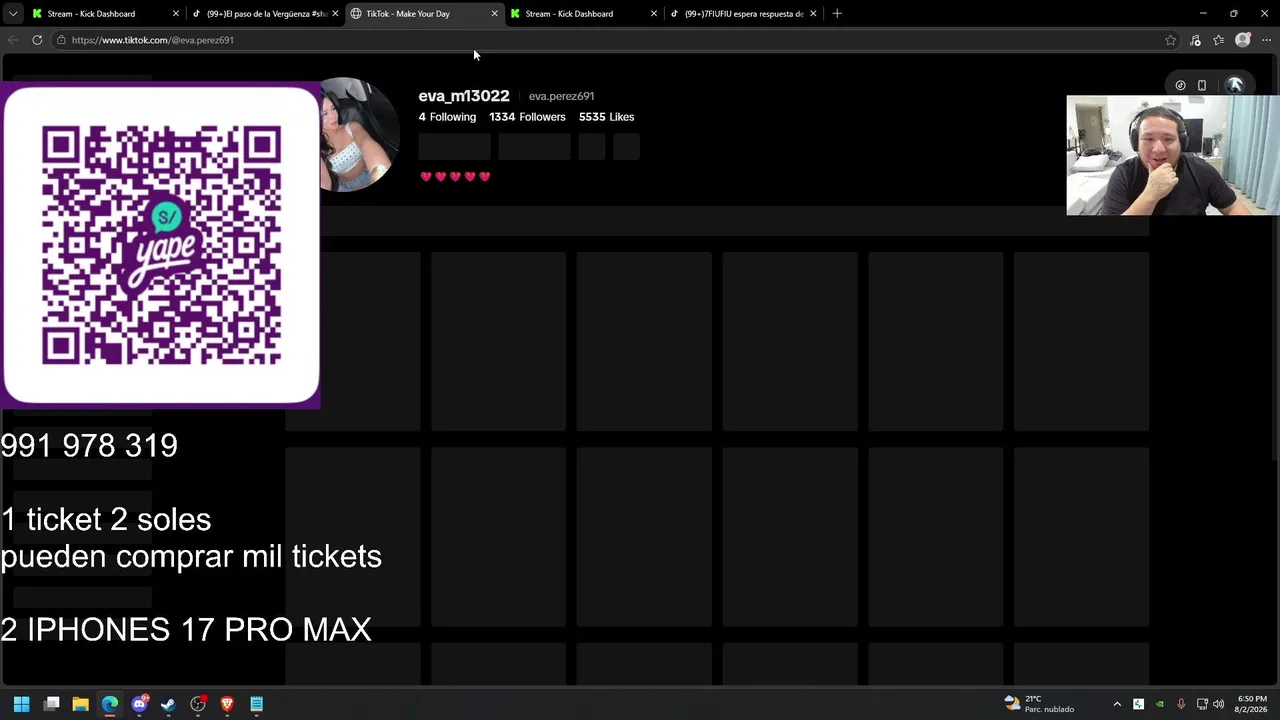Viewport: 1280px width, 720px height.
Task: Add this page to favorites star
Action: point(1171,40)
